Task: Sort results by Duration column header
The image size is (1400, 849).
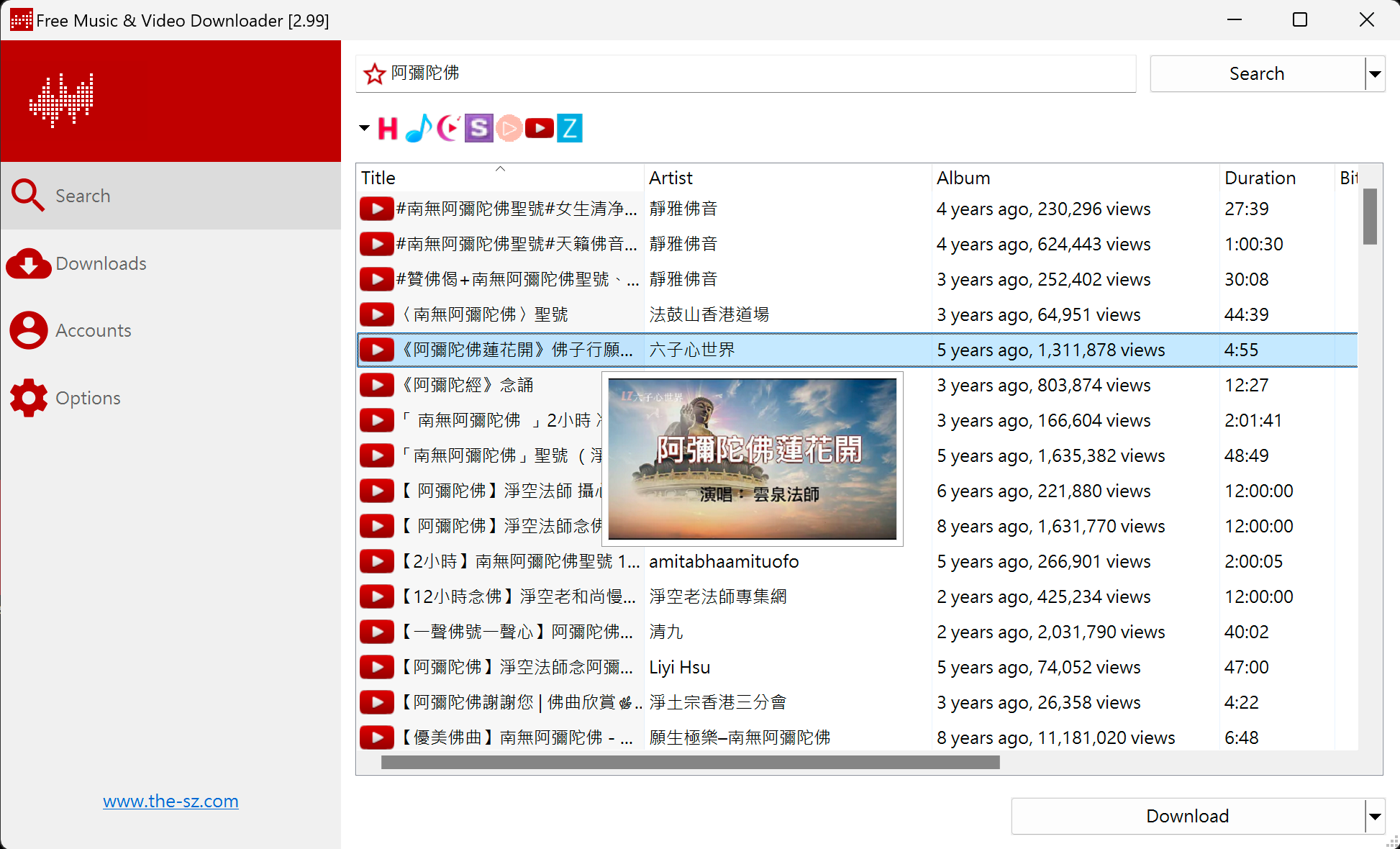Action: click(x=1277, y=178)
